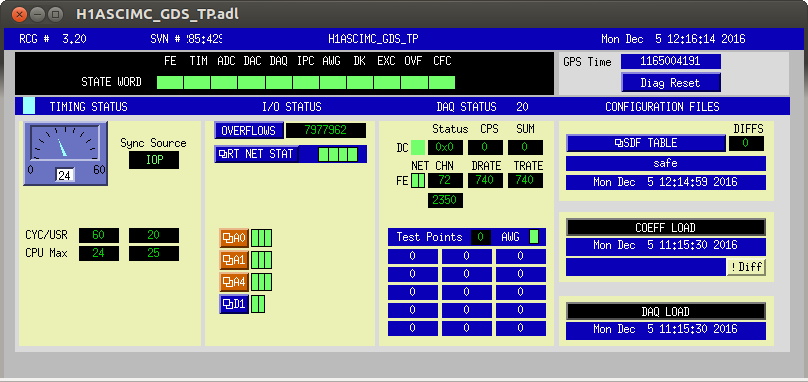808x382 pixels.
Task: Click the COEFF LOAD button
Action: pos(665,227)
